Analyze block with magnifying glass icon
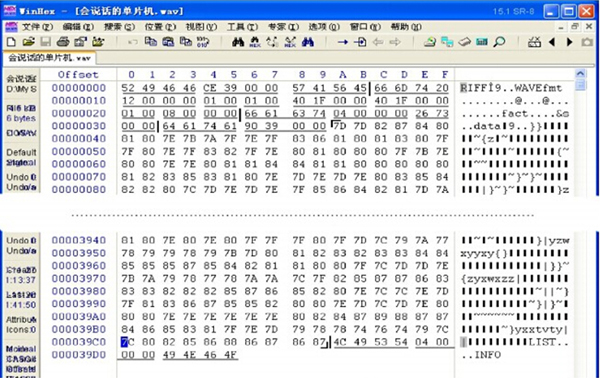This screenshot has width=600, height=378. click(x=499, y=42)
